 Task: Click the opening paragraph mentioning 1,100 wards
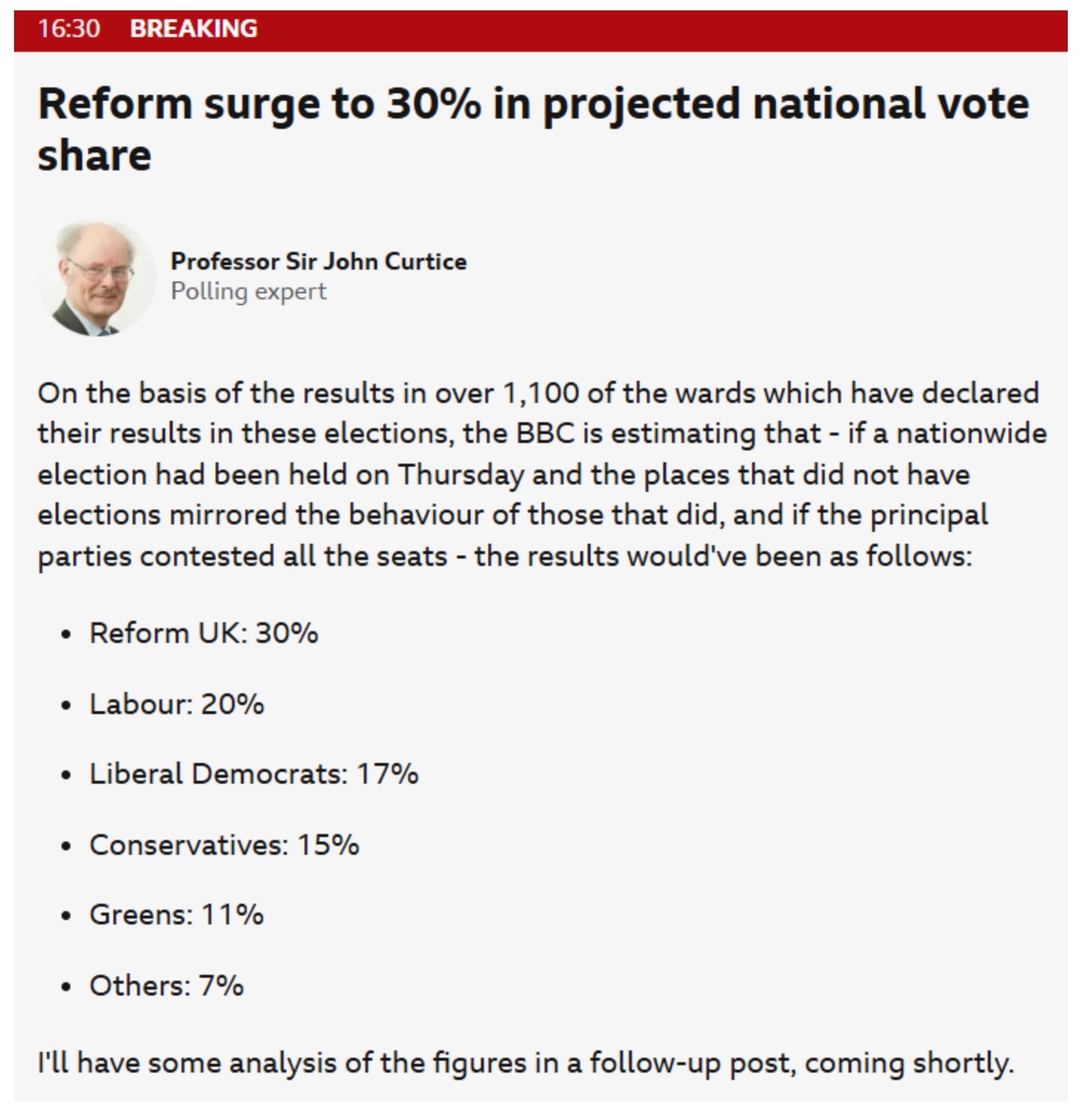tap(542, 475)
